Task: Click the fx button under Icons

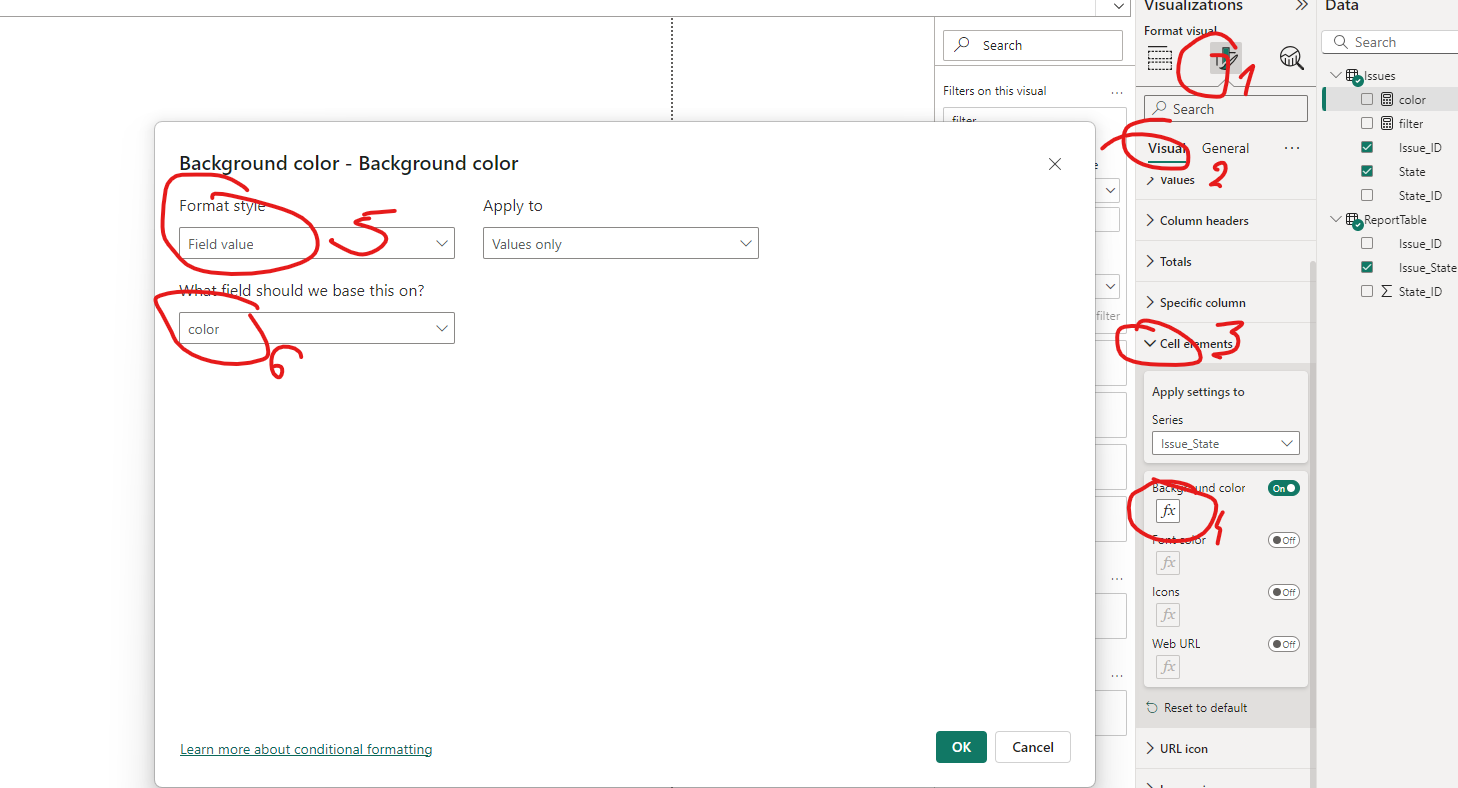Action: coord(1168,615)
